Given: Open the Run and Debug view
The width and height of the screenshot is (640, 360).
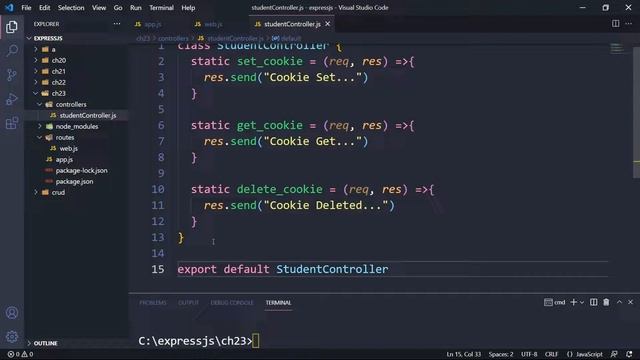Looking at the screenshot, I should [x=12, y=99].
